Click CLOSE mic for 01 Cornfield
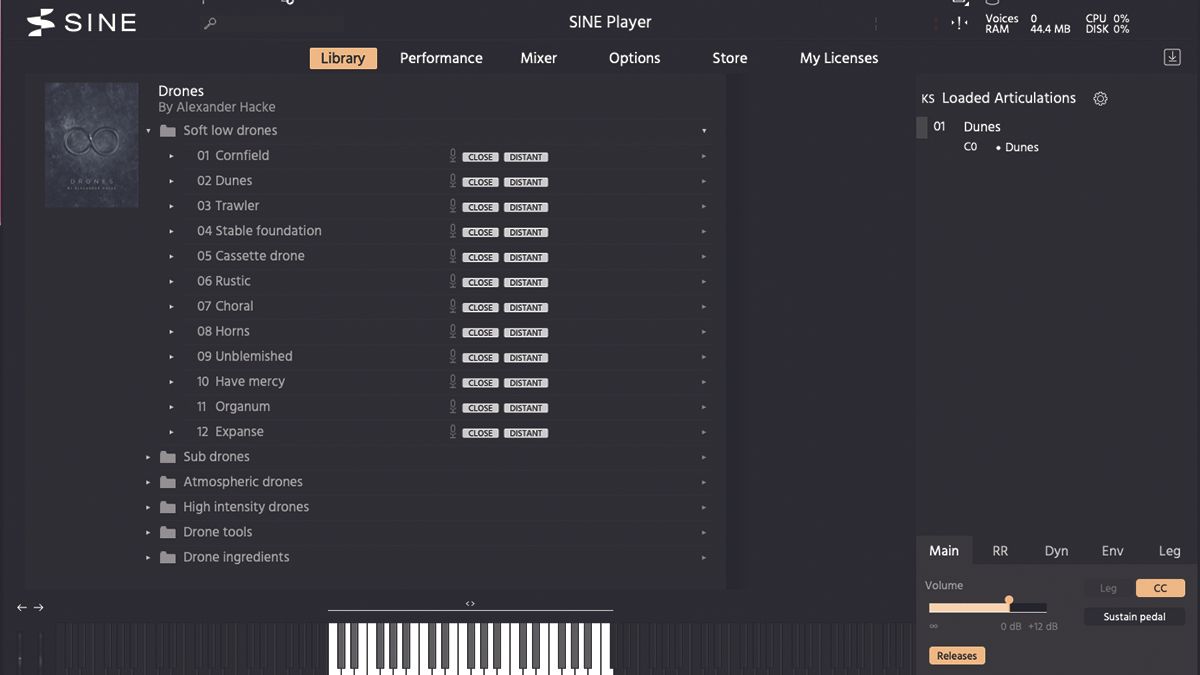The height and width of the screenshot is (675, 1200). (480, 156)
